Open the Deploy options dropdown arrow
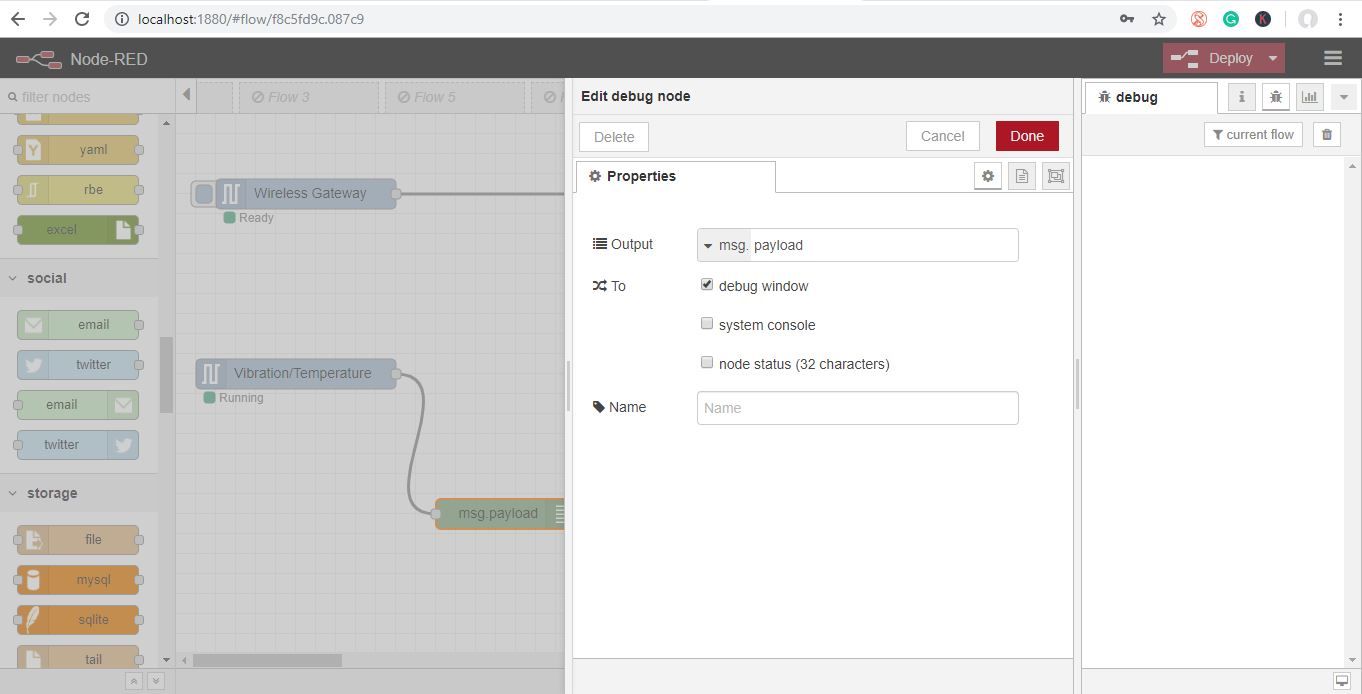 click(1273, 58)
